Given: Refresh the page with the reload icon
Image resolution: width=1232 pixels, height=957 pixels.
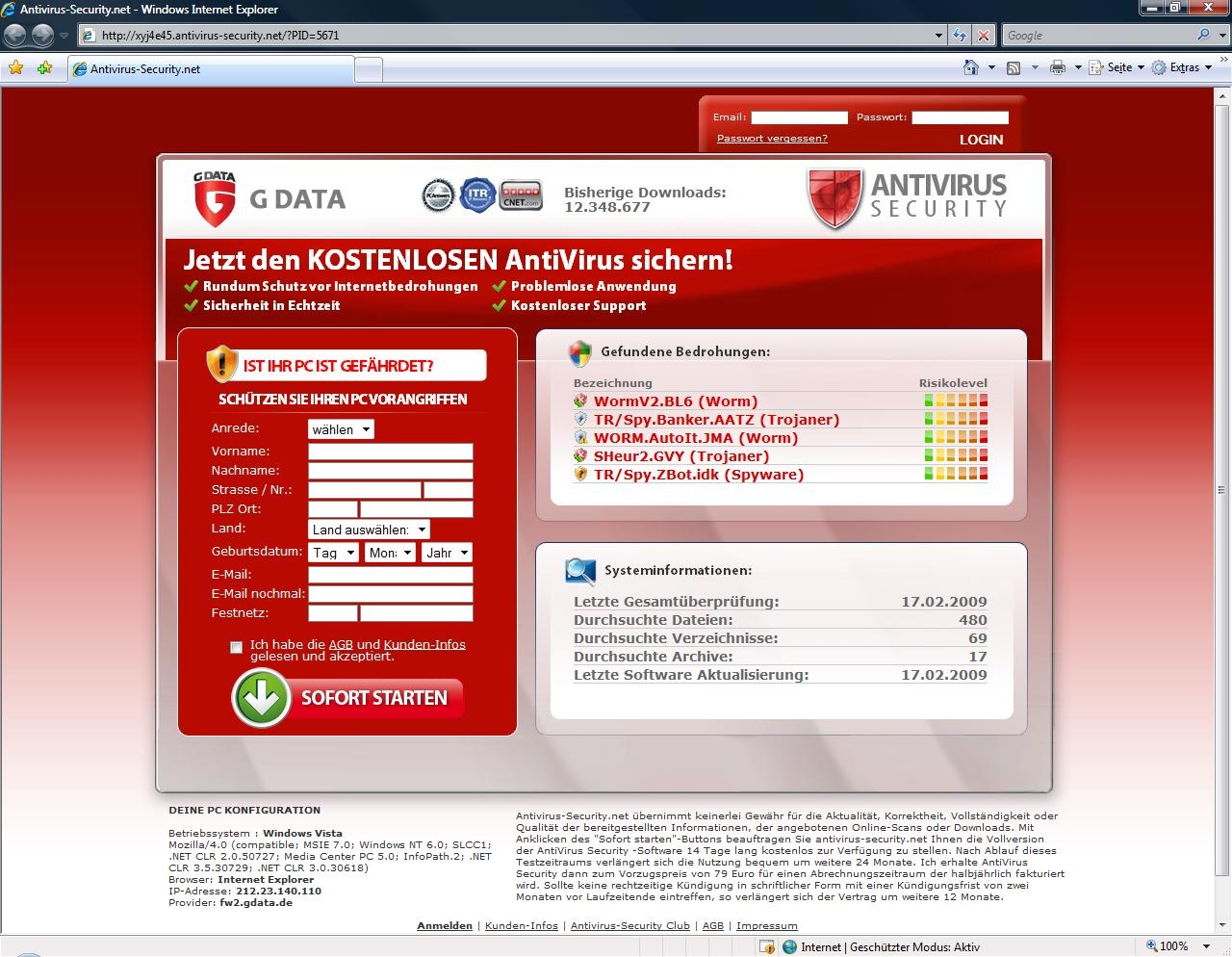Looking at the screenshot, I should (960, 36).
